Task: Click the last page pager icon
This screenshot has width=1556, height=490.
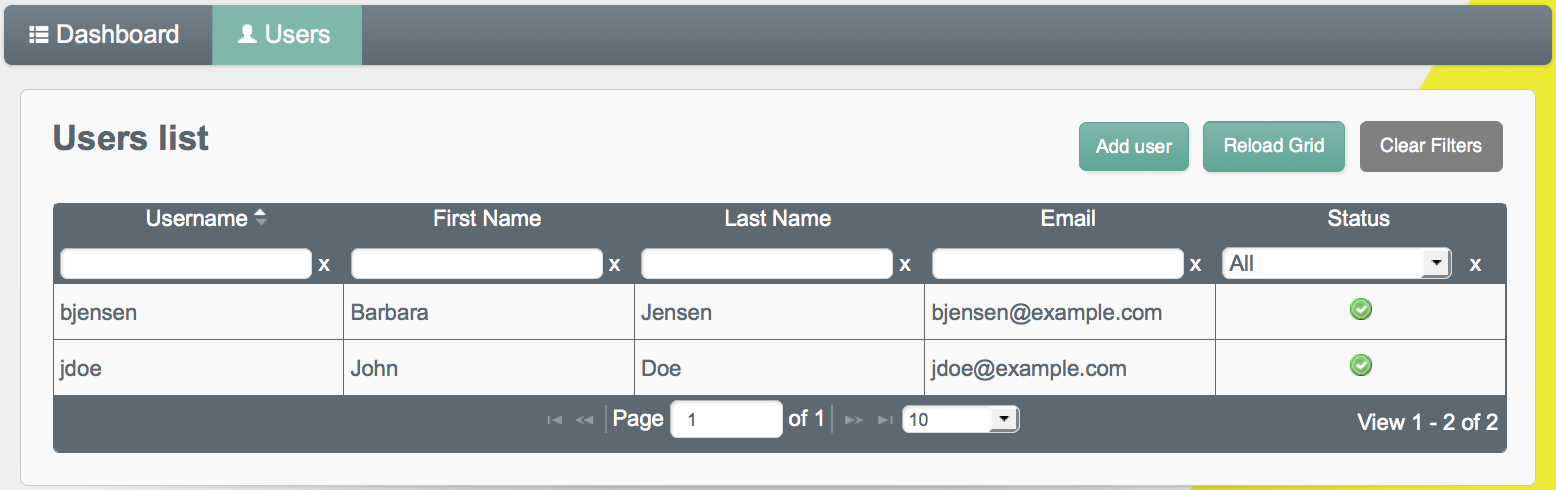Action: point(885,420)
